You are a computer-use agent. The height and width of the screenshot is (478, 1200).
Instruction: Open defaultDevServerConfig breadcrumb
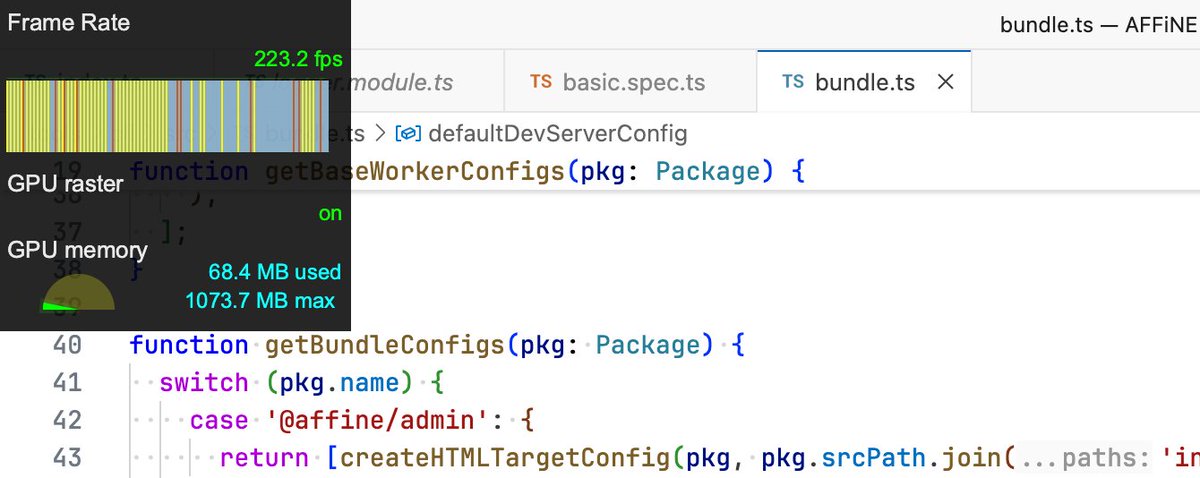[x=558, y=133]
